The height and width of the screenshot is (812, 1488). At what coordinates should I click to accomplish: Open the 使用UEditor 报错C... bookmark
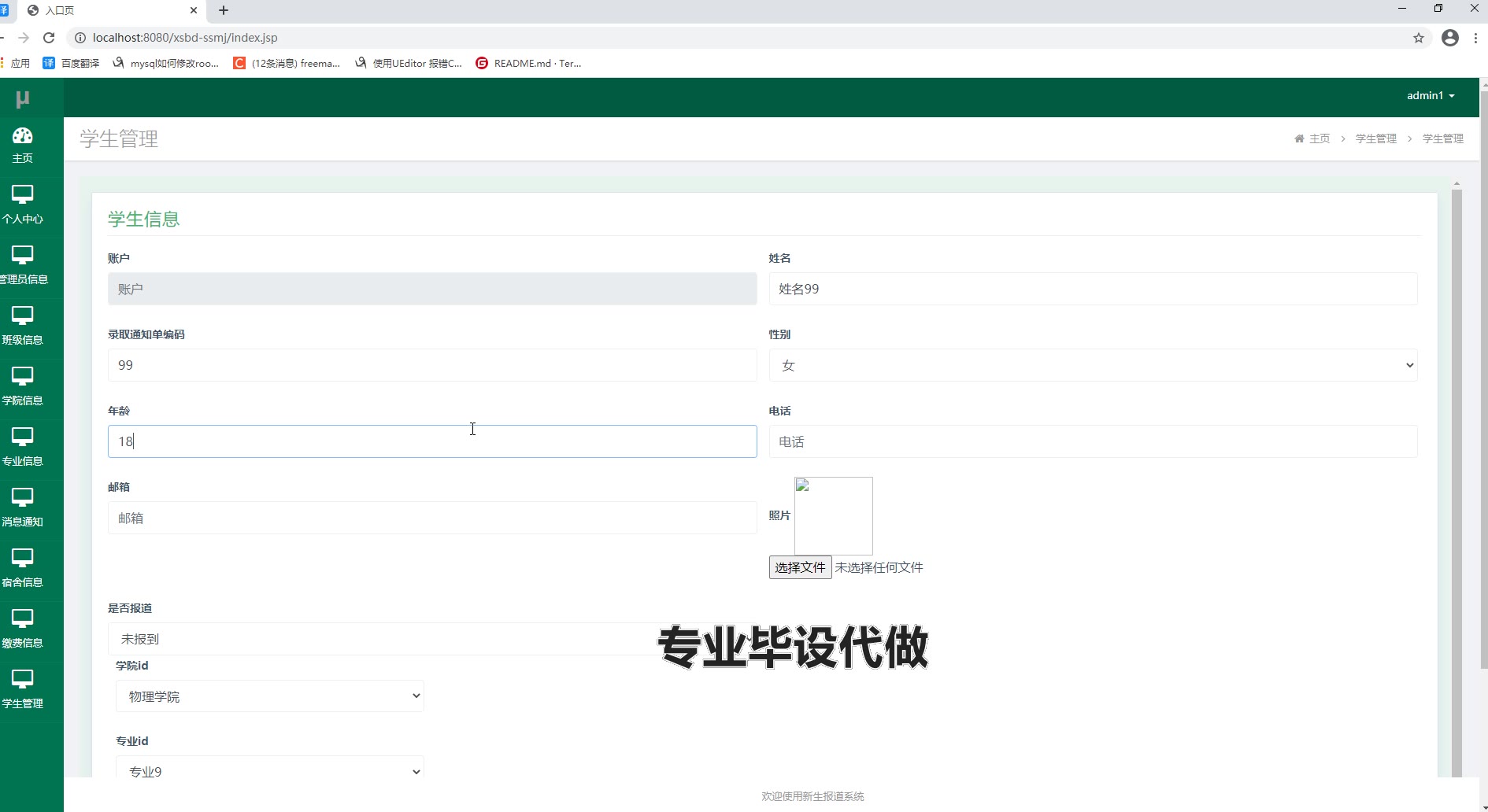point(409,63)
